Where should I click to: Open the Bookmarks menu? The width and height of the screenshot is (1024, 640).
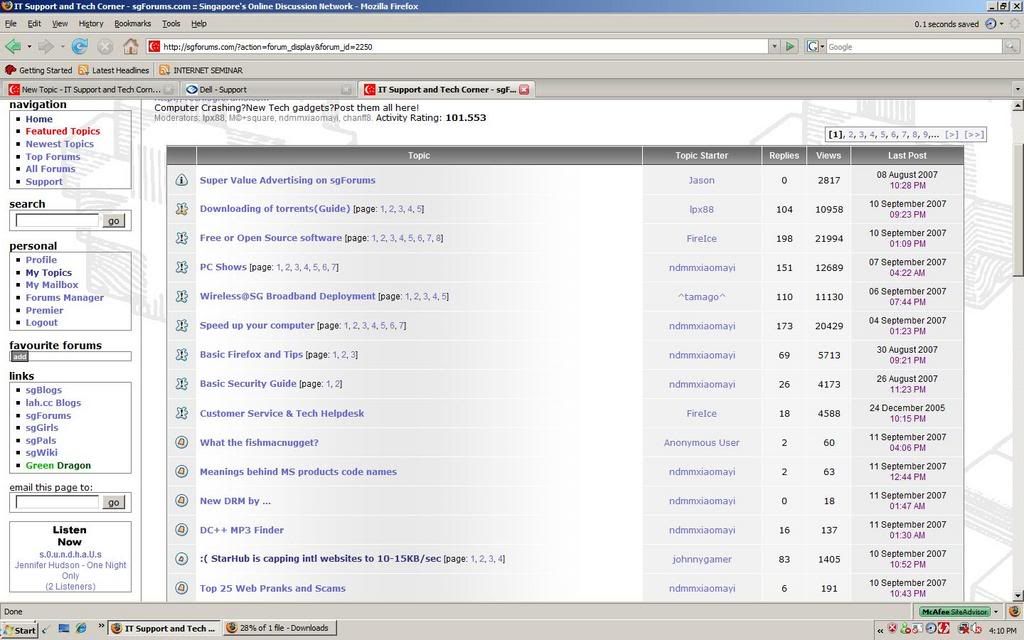click(132, 23)
